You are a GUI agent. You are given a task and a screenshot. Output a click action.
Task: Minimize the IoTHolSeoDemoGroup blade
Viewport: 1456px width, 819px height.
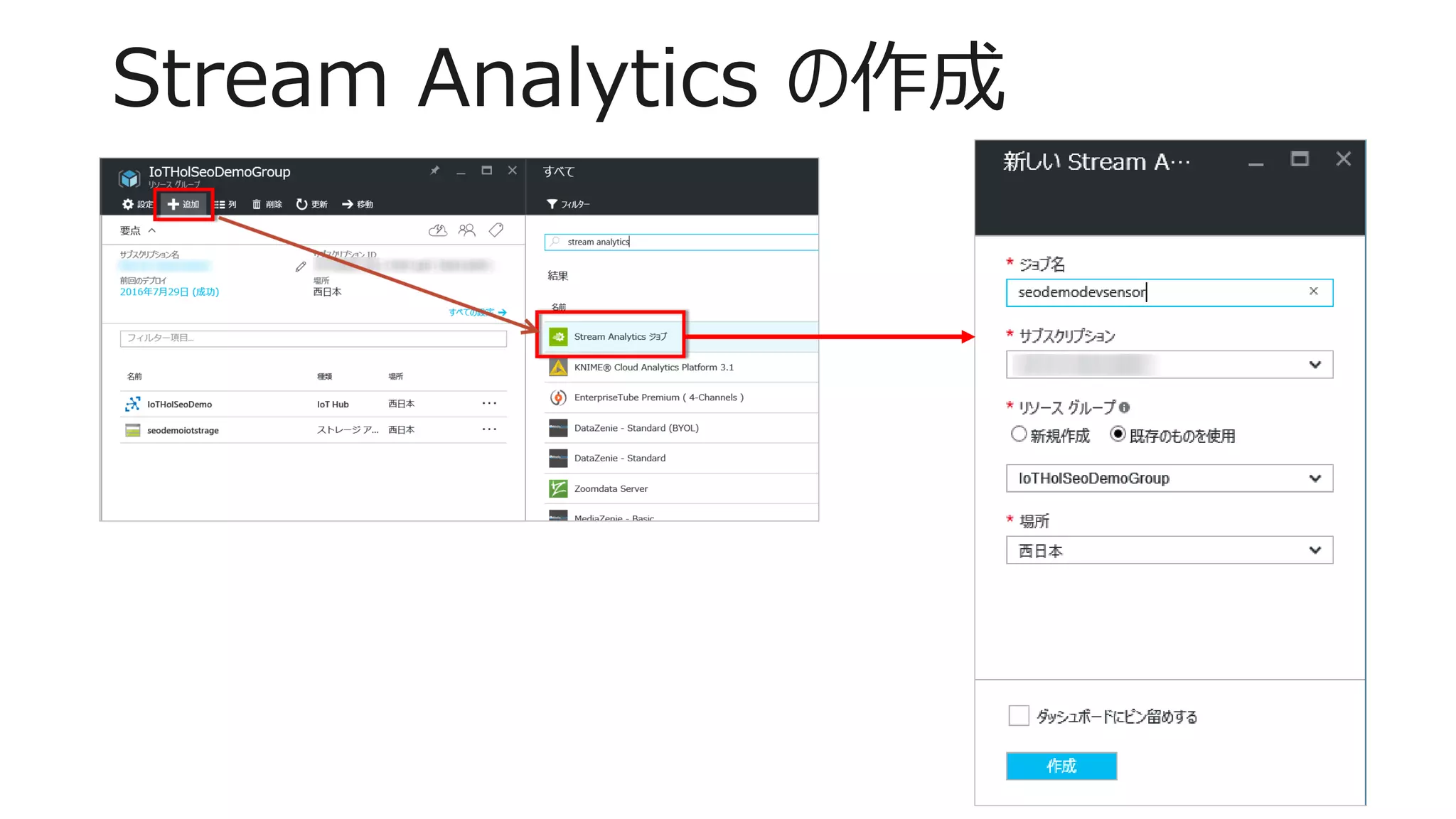coord(461,172)
